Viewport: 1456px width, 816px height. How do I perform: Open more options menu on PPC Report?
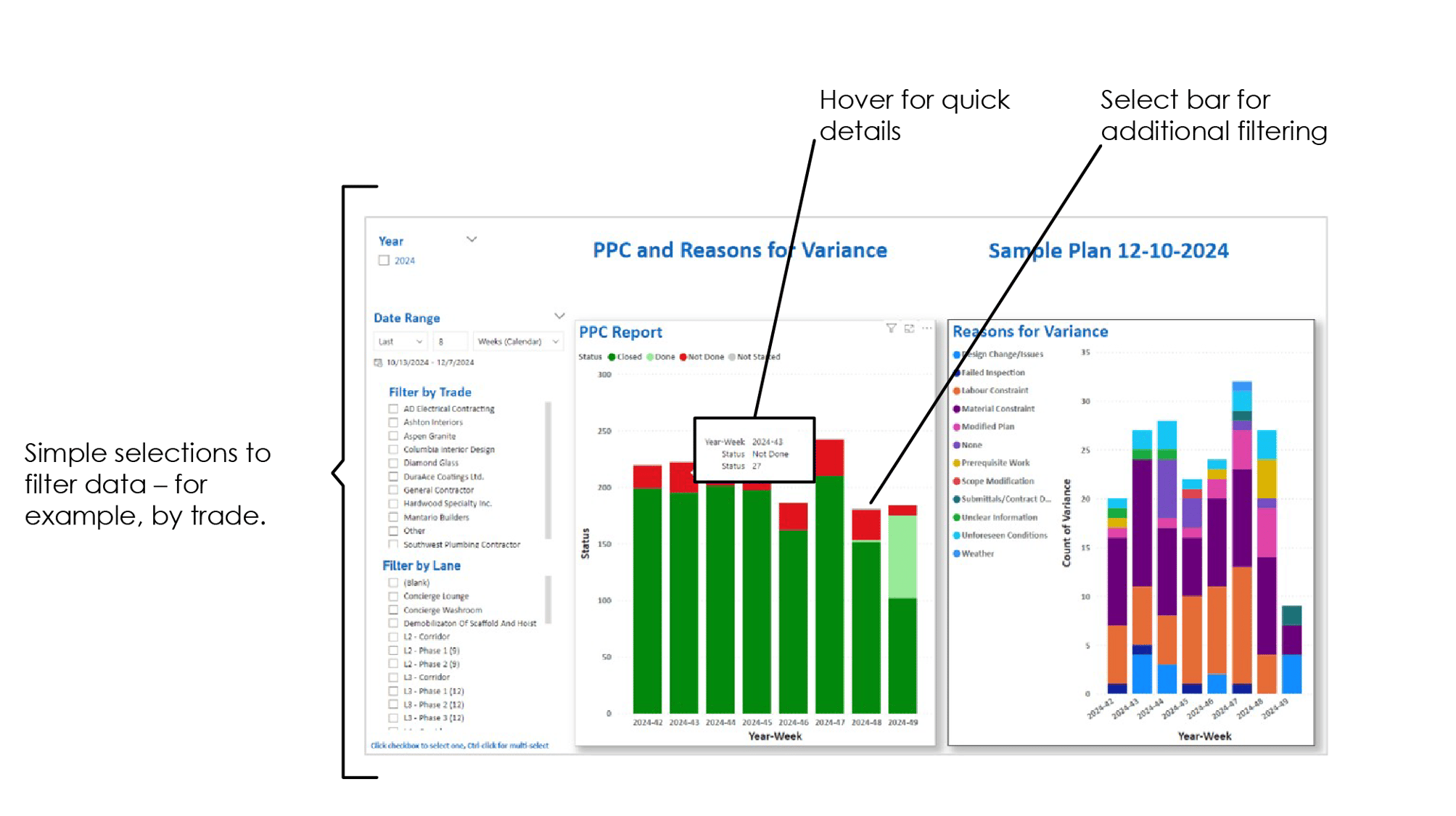[926, 328]
